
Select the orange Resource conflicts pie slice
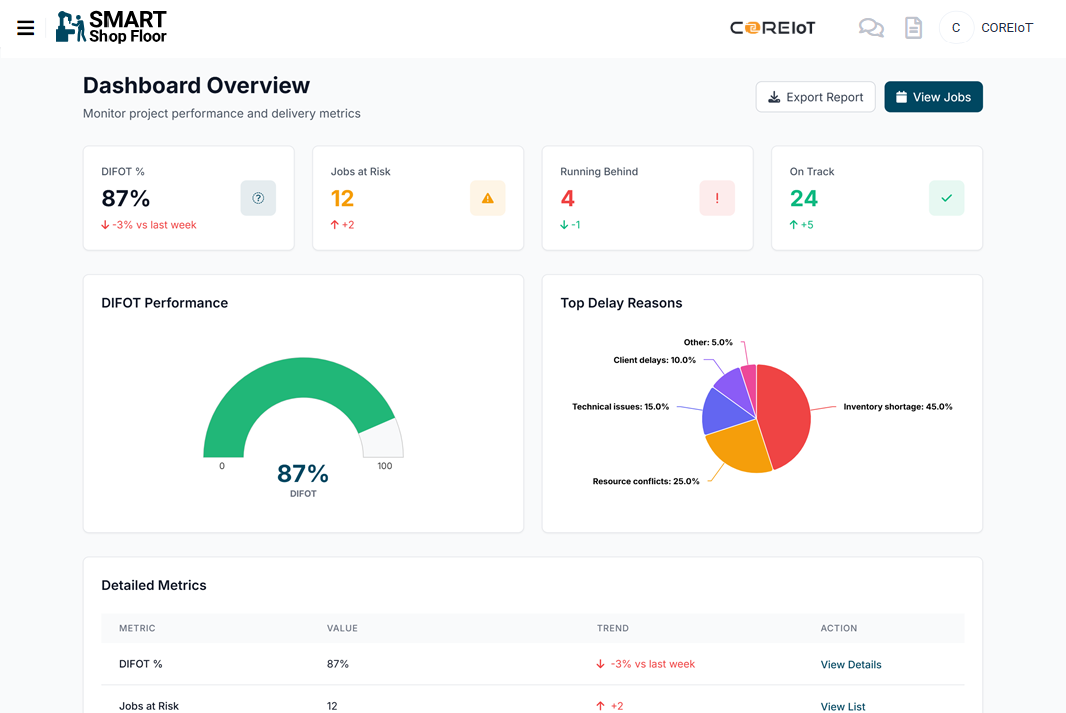point(740,450)
